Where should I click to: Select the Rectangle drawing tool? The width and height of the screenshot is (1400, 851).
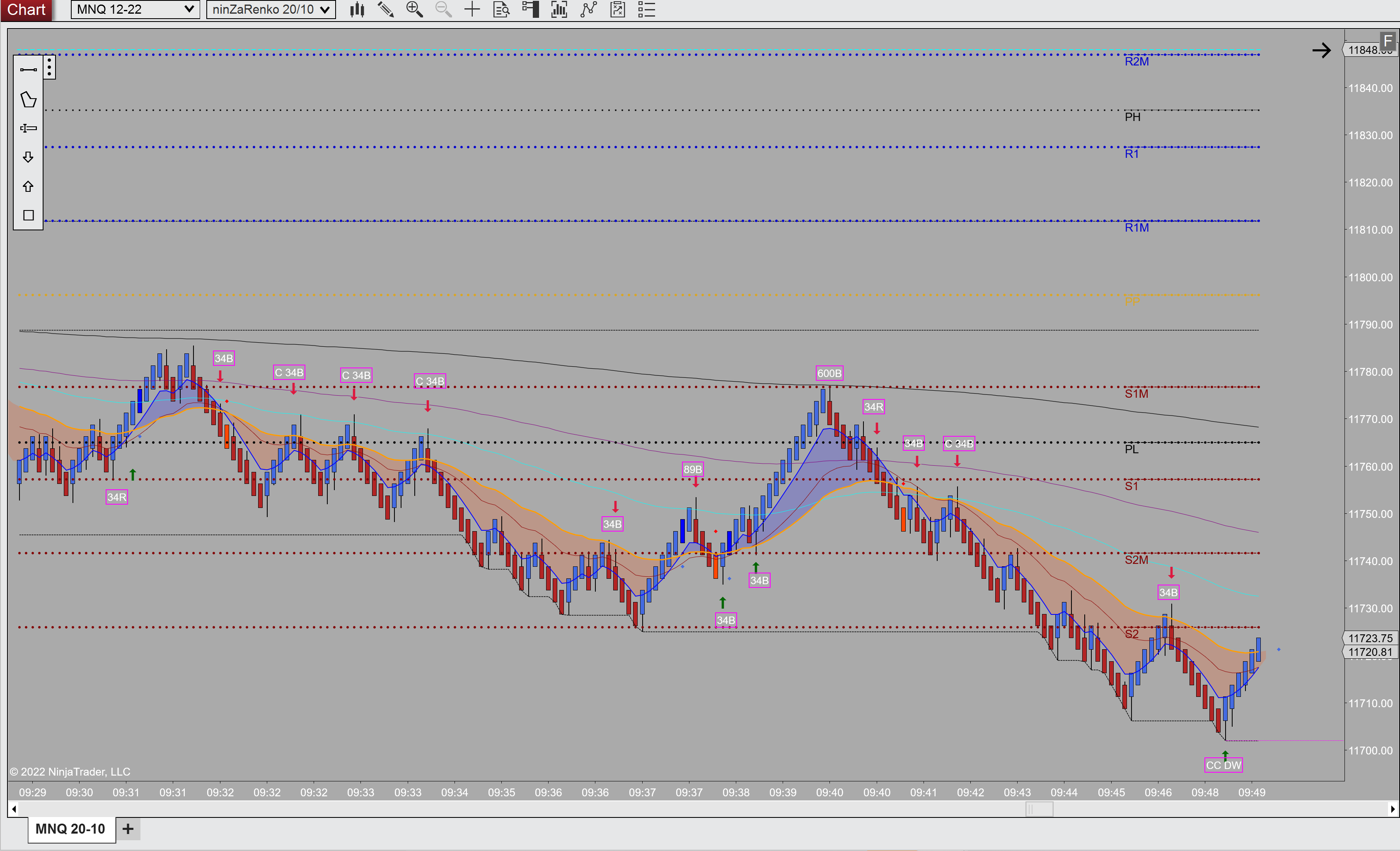(x=29, y=215)
